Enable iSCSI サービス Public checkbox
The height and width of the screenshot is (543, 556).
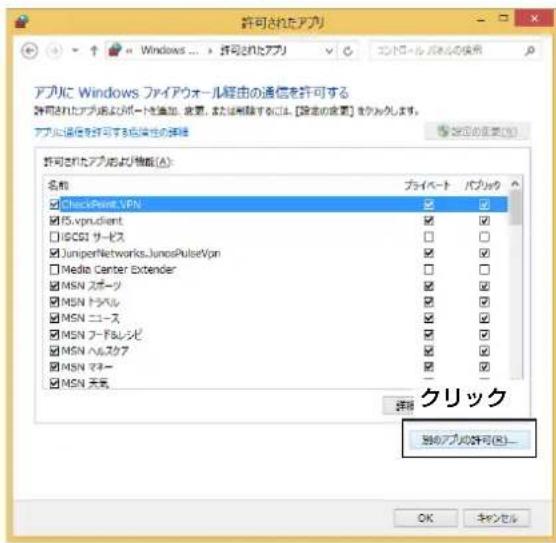pyautogui.click(x=484, y=237)
